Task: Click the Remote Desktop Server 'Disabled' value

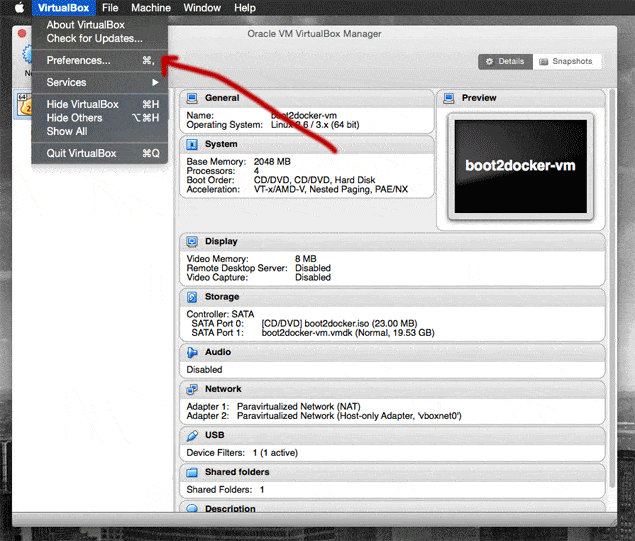Action: click(313, 268)
